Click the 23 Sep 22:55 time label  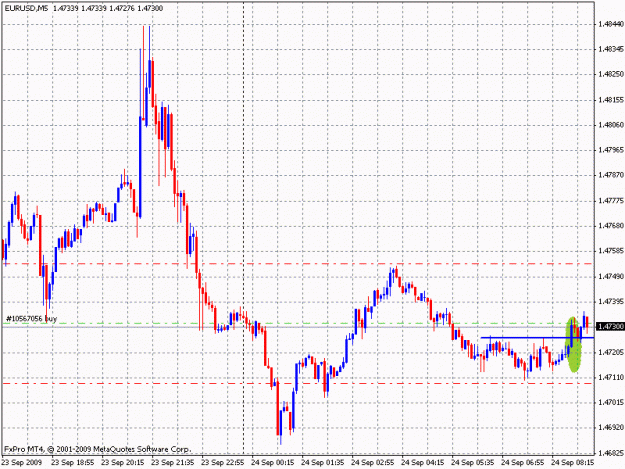(223, 463)
